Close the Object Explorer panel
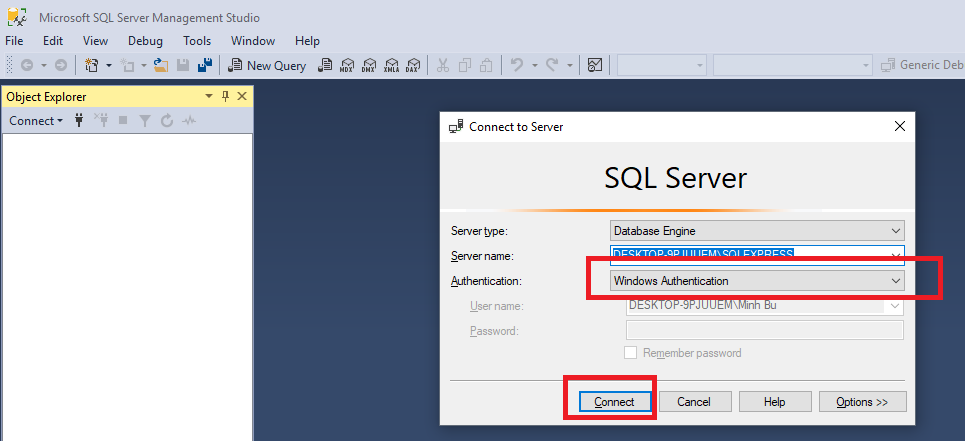Viewport: 965px width, 441px height. [x=242, y=97]
